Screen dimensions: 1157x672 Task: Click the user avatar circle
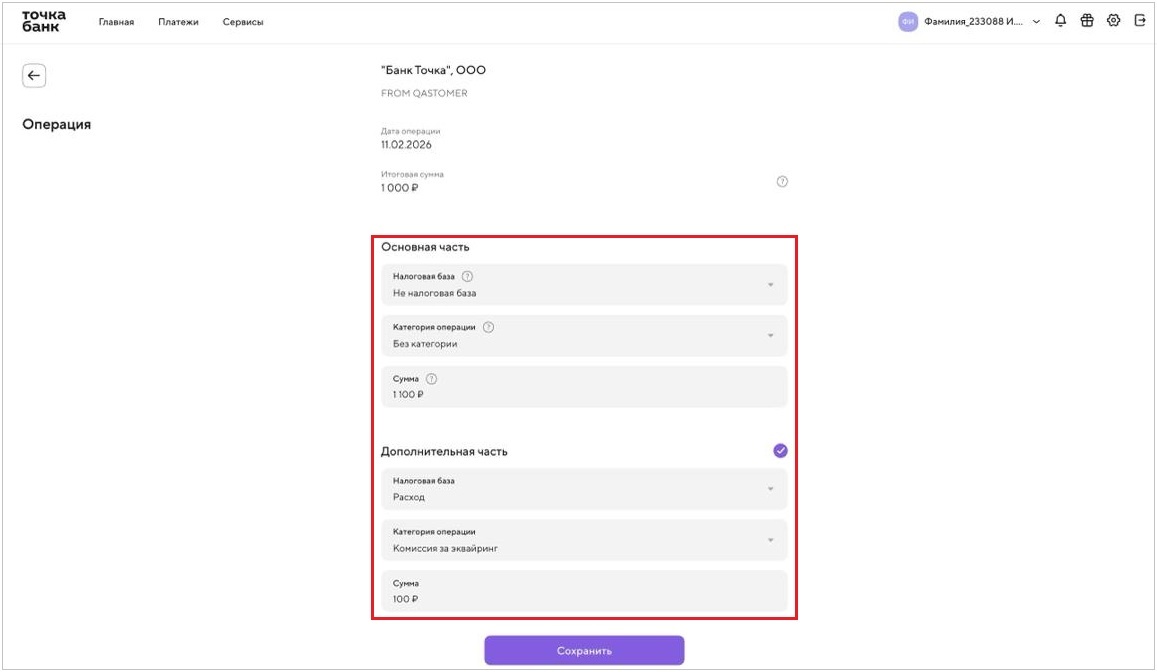click(x=907, y=21)
